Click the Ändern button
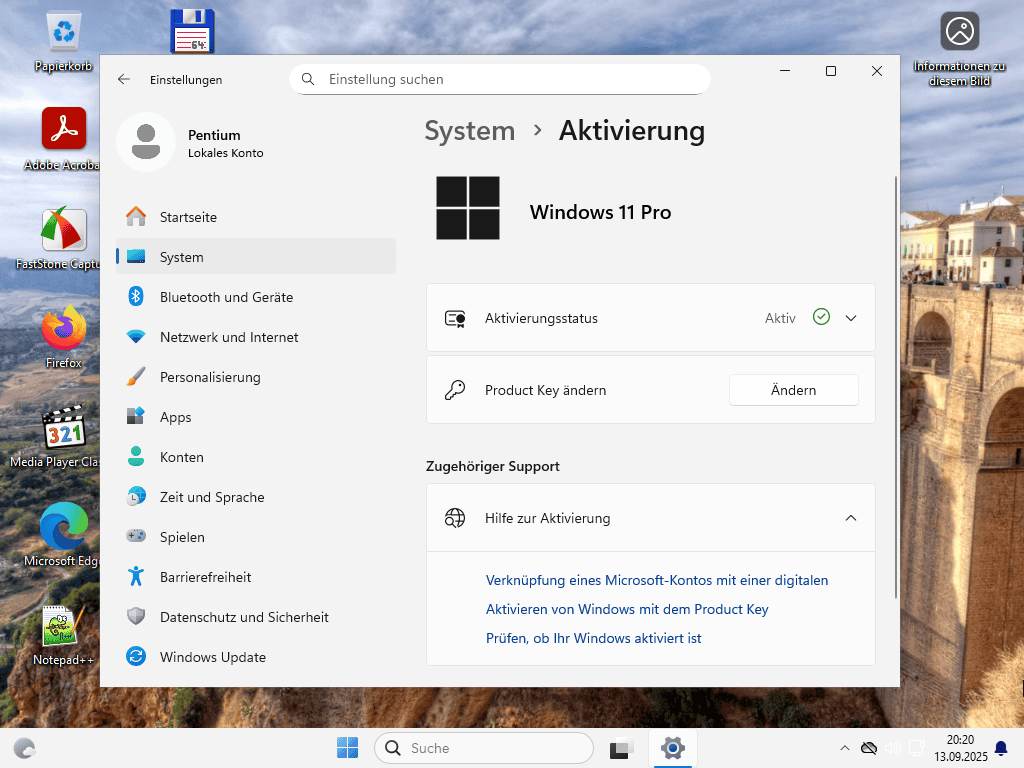Viewport: 1024px width, 768px height. click(x=793, y=390)
